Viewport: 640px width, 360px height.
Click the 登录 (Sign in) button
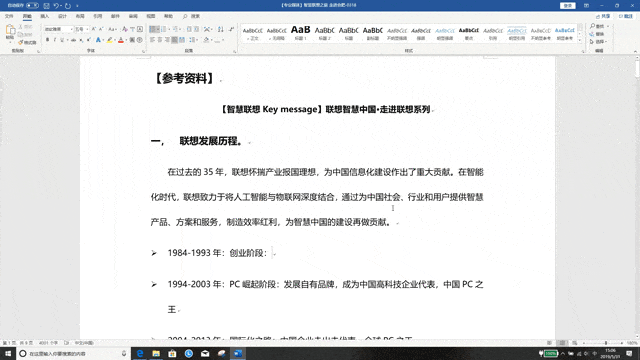tap(568, 6)
